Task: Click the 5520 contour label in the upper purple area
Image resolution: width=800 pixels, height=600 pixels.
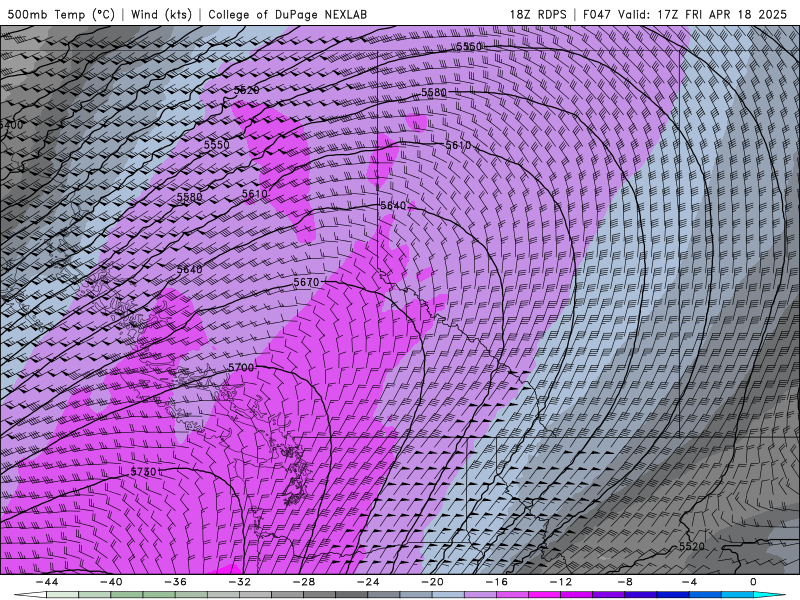Action: point(246,90)
